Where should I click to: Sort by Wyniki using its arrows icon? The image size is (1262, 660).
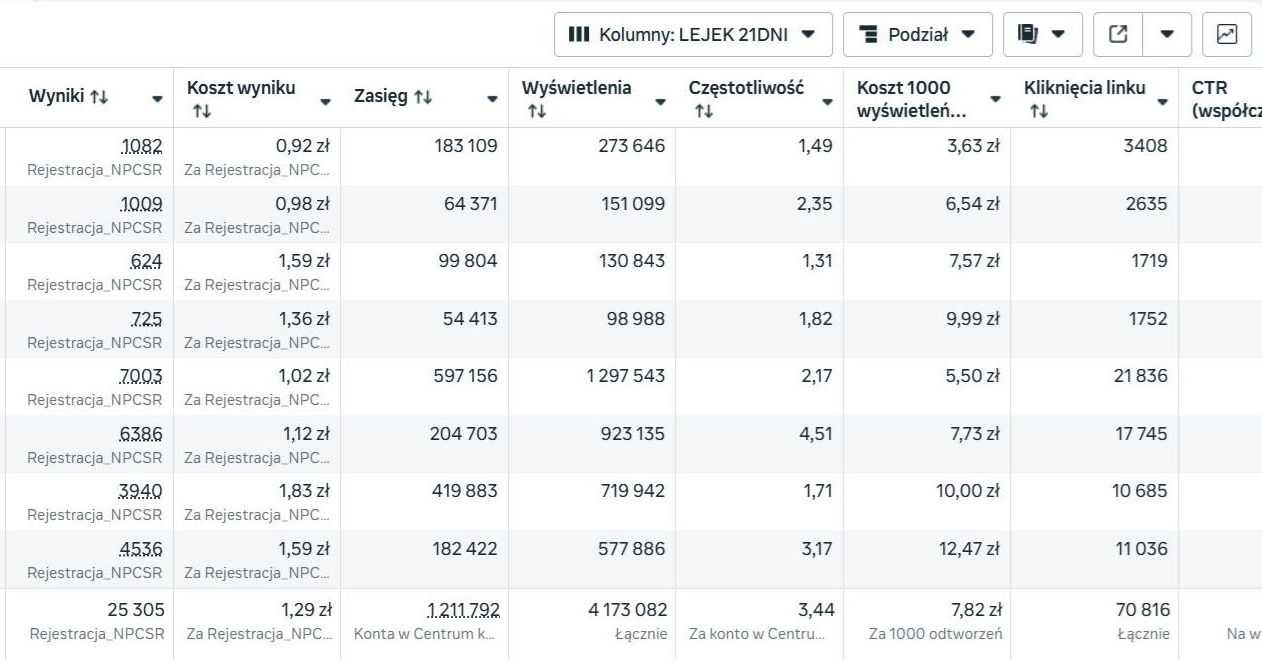[99, 98]
